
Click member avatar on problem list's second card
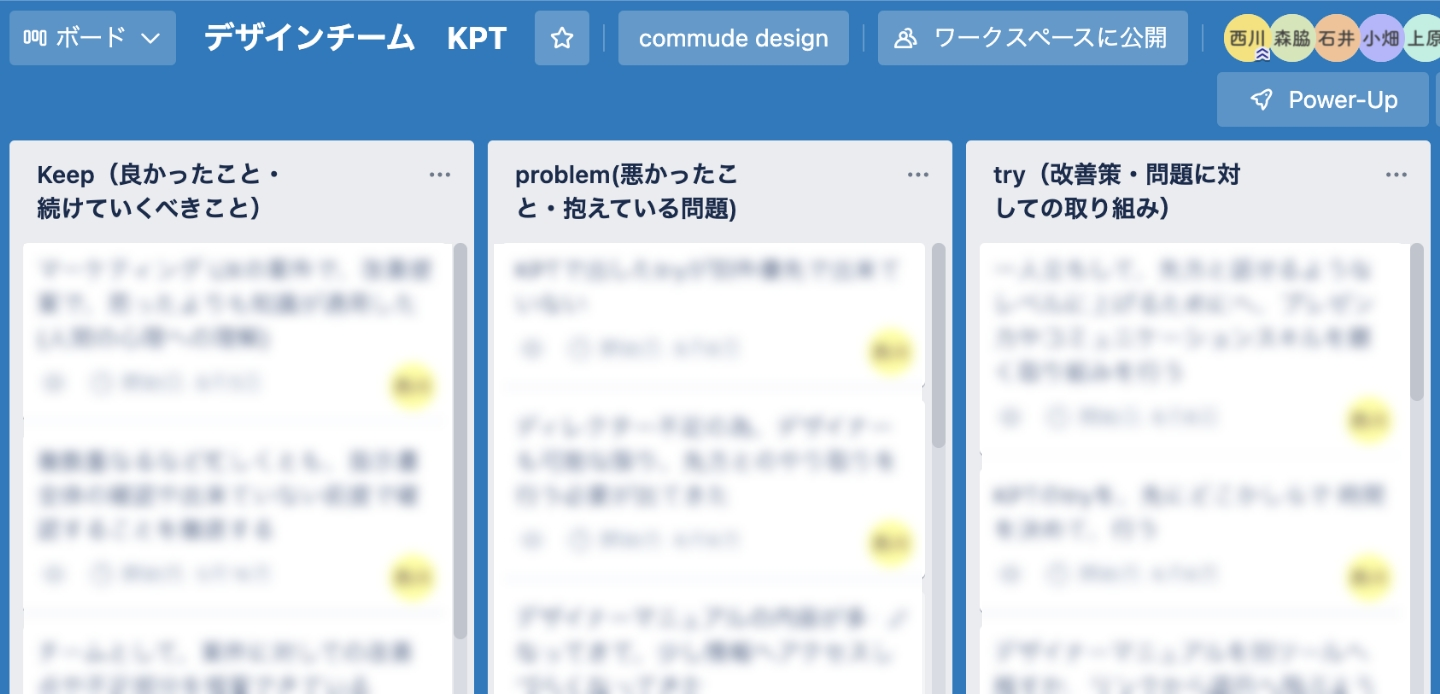click(x=890, y=542)
